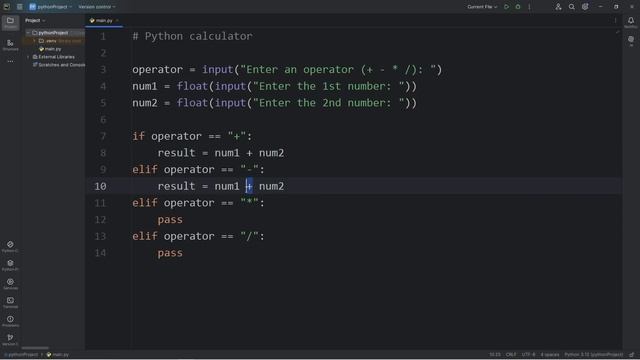Click the selected + on line 10
The height and width of the screenshot is (360, 640).
tap(249, 186)
